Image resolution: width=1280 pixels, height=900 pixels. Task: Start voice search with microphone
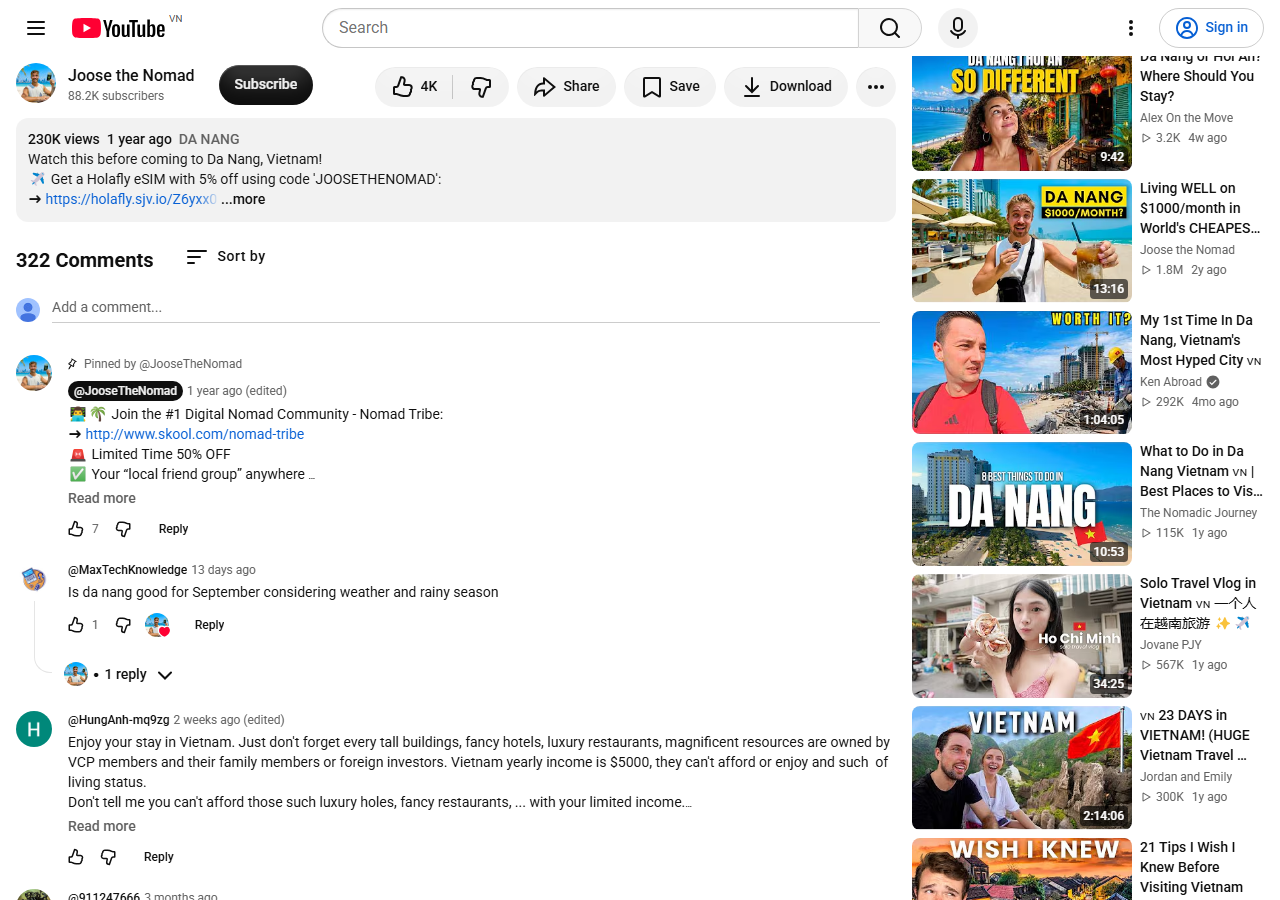click(958, 28)
